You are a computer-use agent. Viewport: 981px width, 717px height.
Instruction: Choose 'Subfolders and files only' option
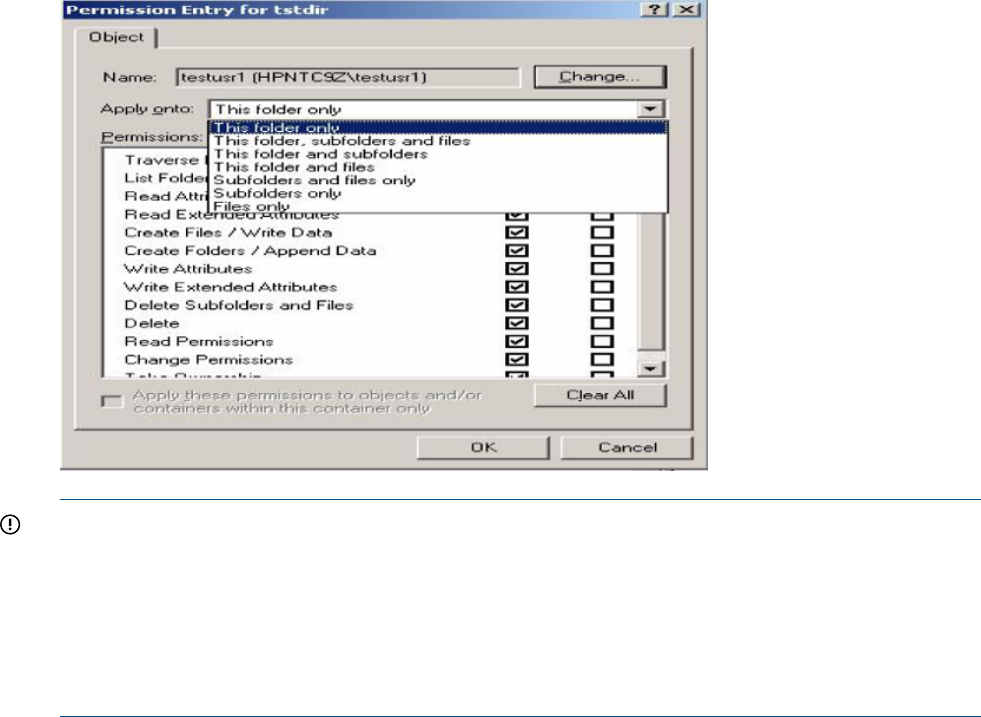pyautogui.click(x=314, y=180)
